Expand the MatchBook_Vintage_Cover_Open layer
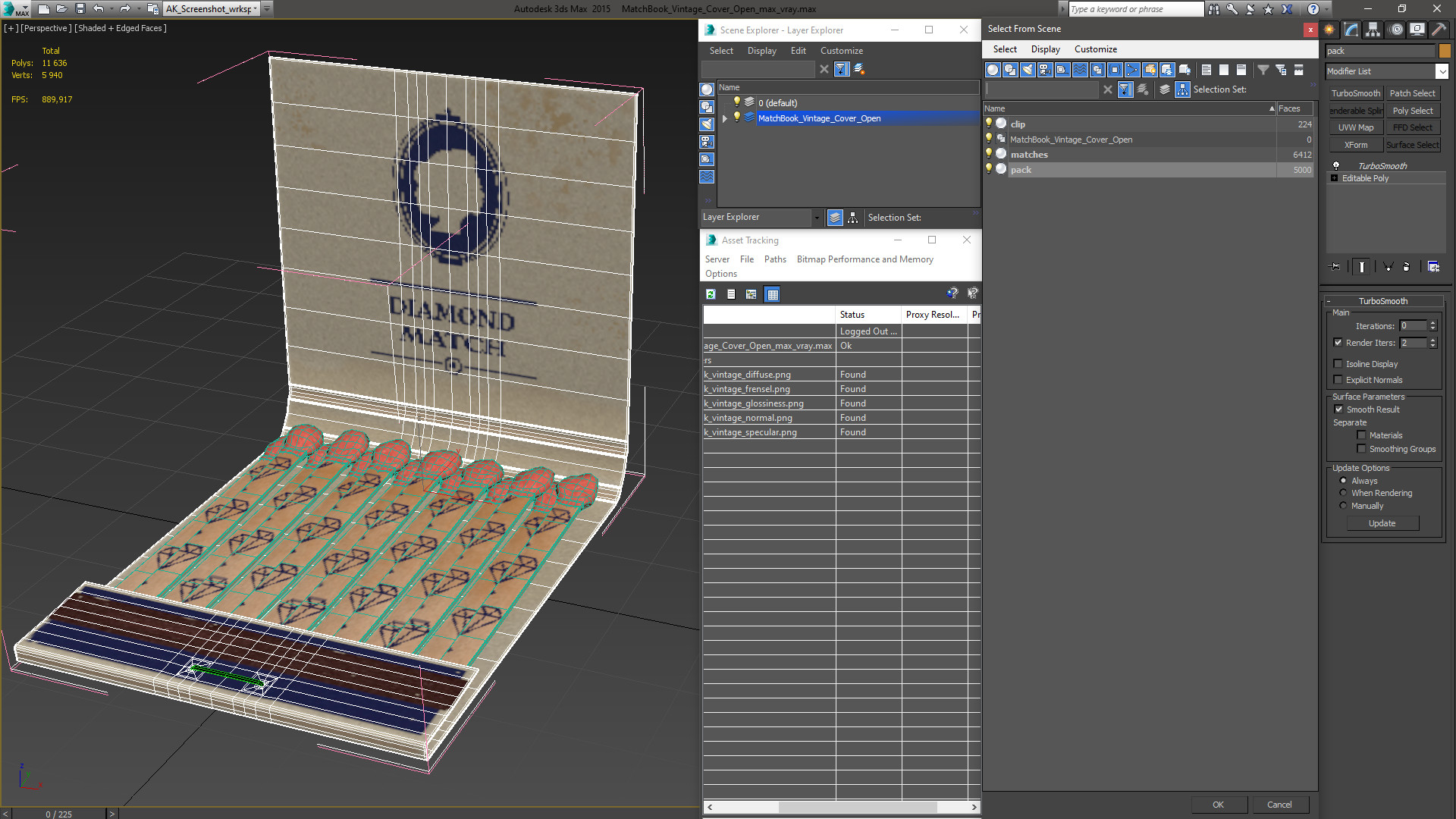 point(725,118)
